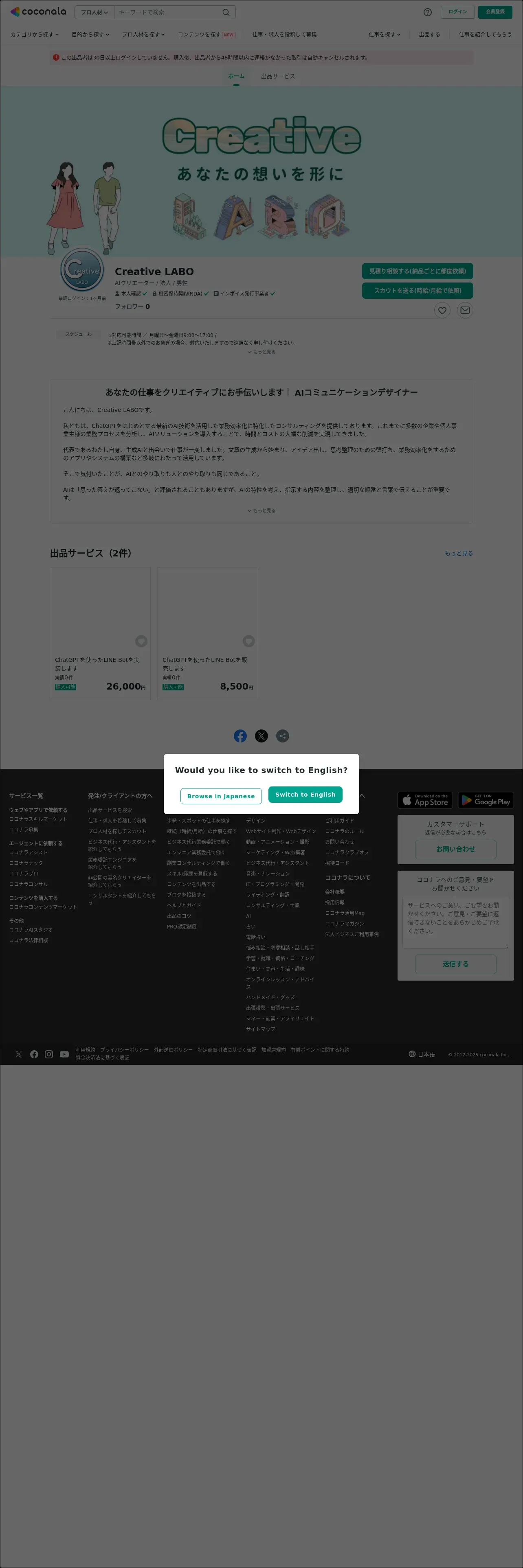523x1568 pixels.
Task: Click スカウトを送る button
Action: pyautogui.click(x=418, y=290)
